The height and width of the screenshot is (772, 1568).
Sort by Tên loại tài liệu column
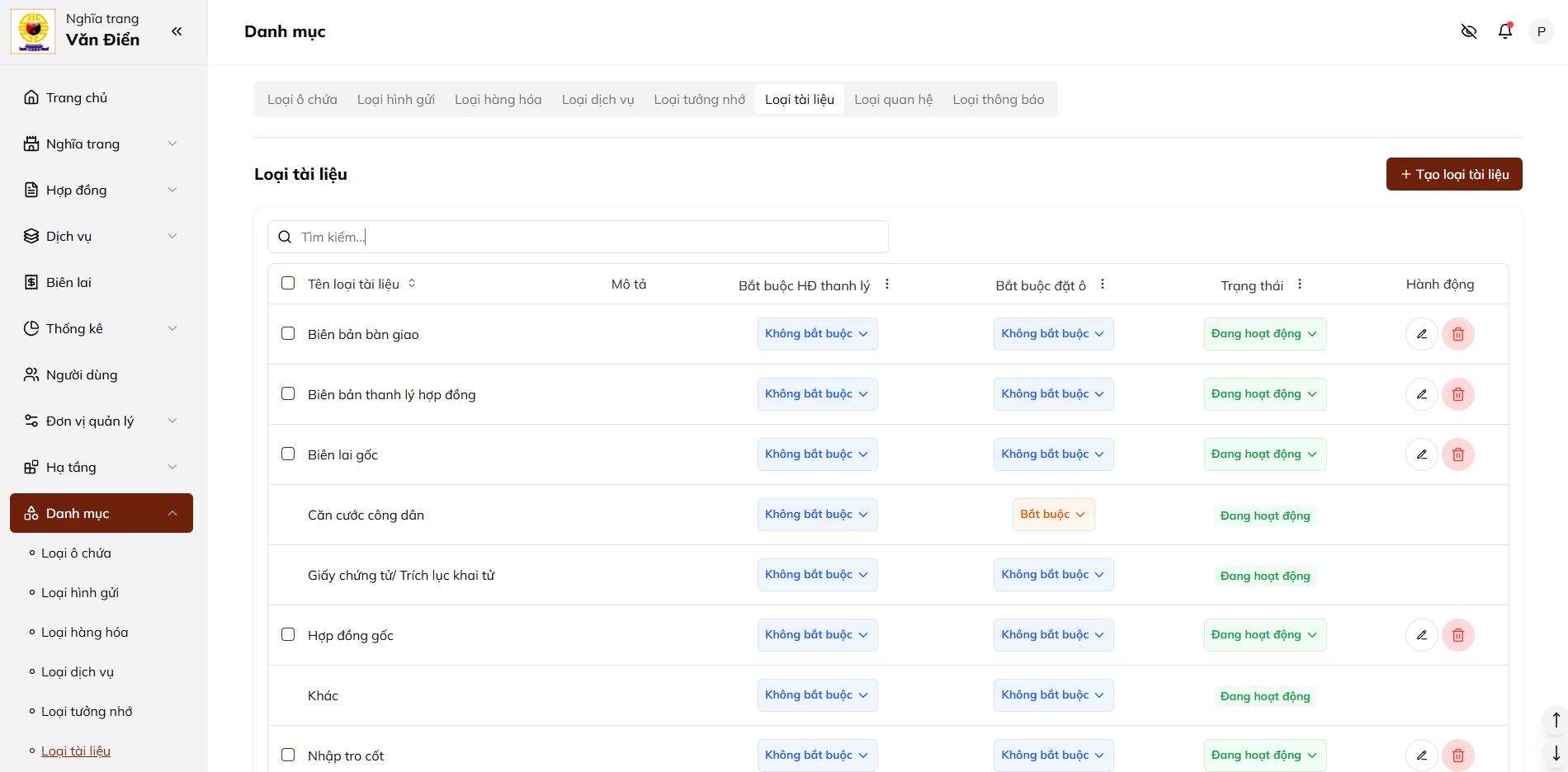[412, 284]
